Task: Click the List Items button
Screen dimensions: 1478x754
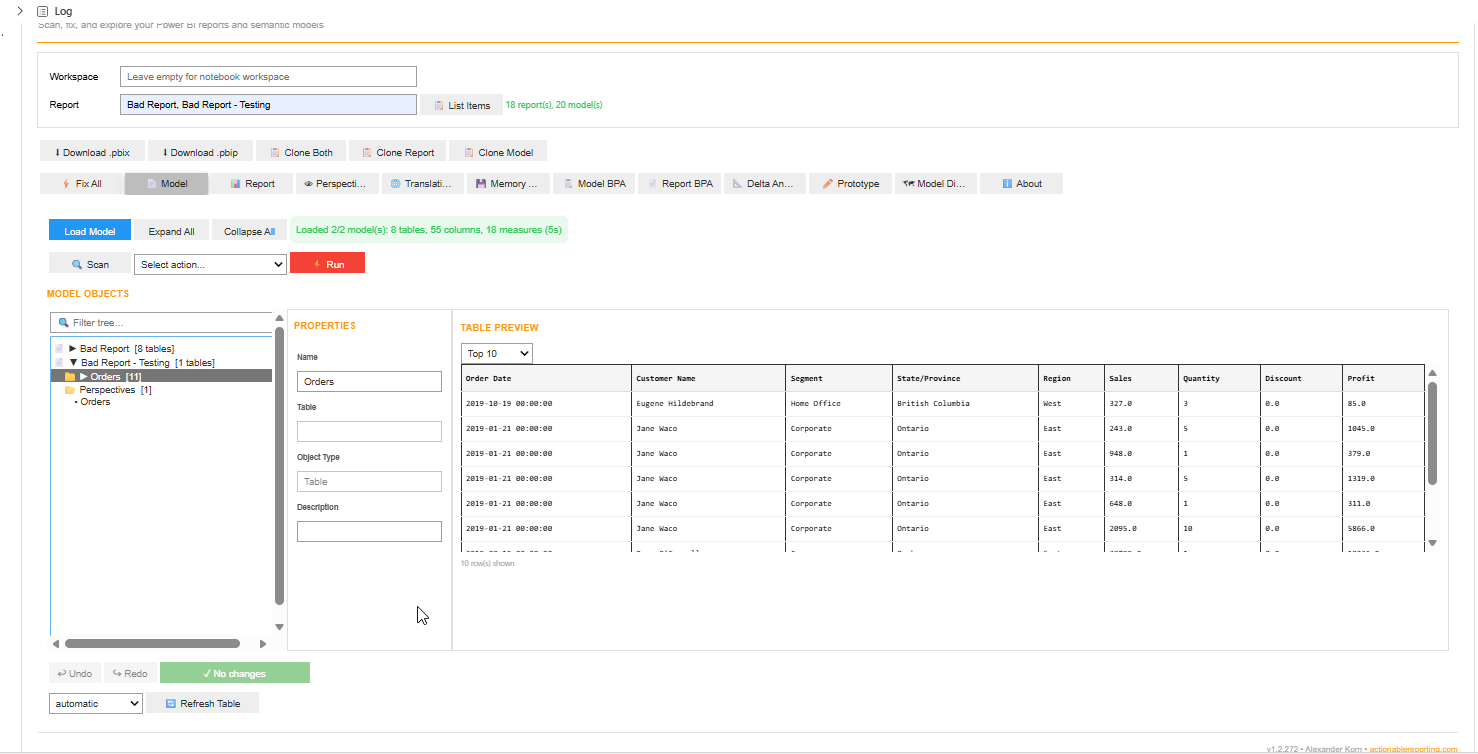Action: [461, 104]
